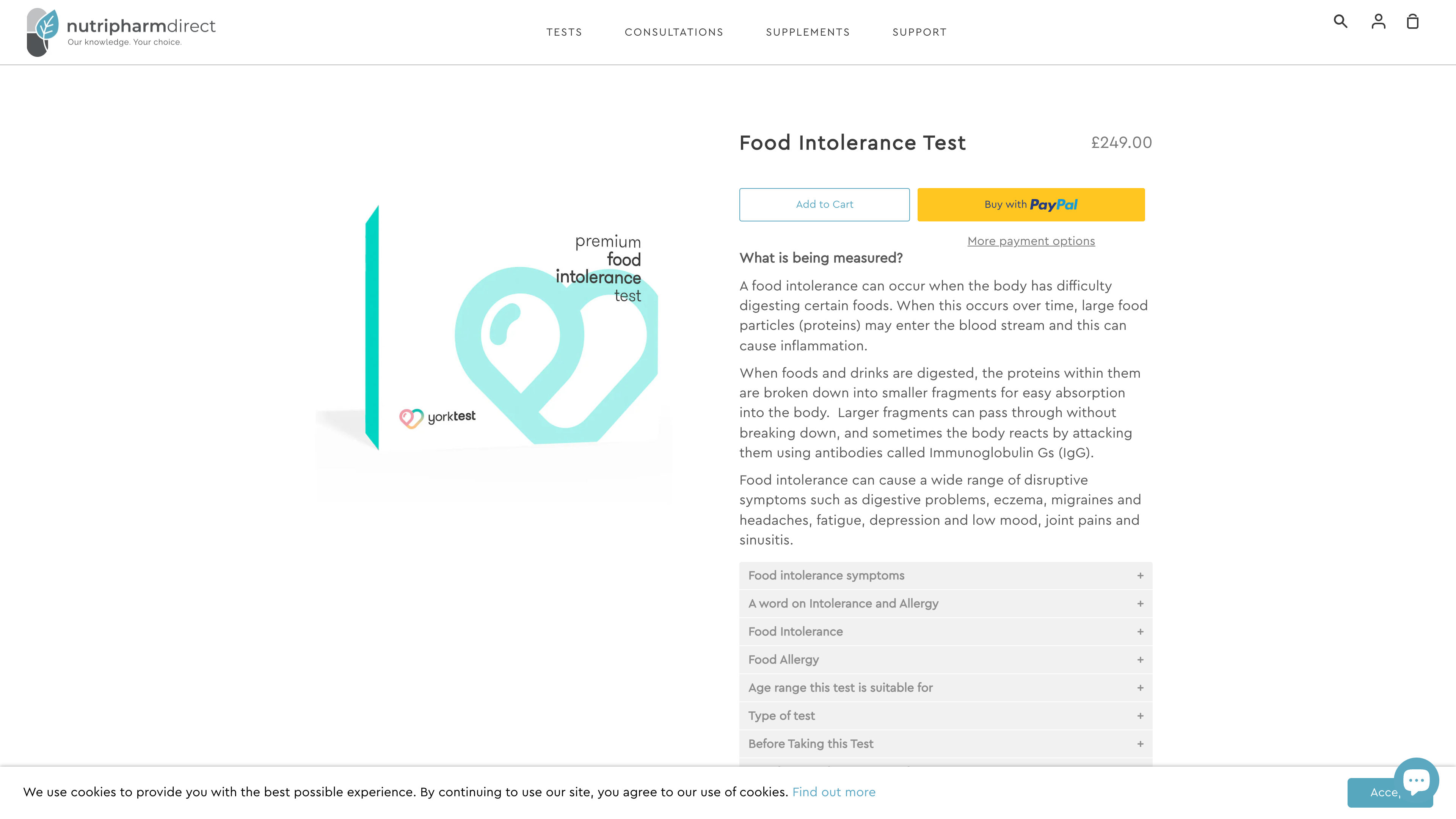
Task: Click the Add to Cart button
Action: [824, 205]
